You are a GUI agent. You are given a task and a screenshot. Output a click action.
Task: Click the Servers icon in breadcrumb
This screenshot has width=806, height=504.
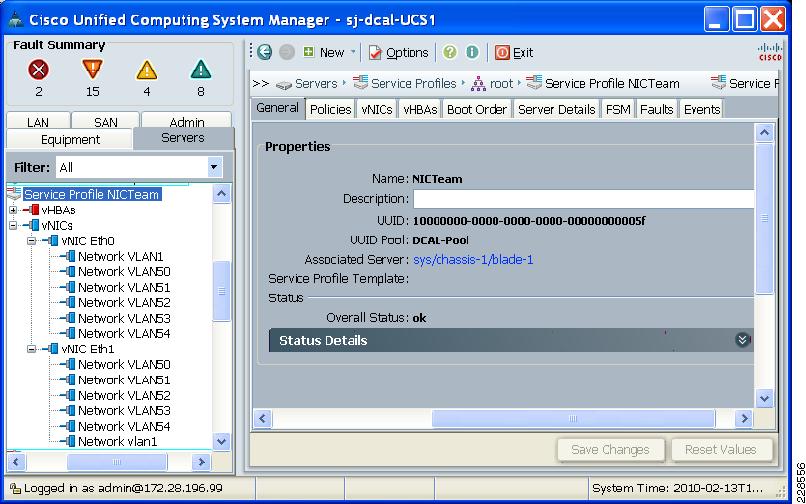pos(284,84)
